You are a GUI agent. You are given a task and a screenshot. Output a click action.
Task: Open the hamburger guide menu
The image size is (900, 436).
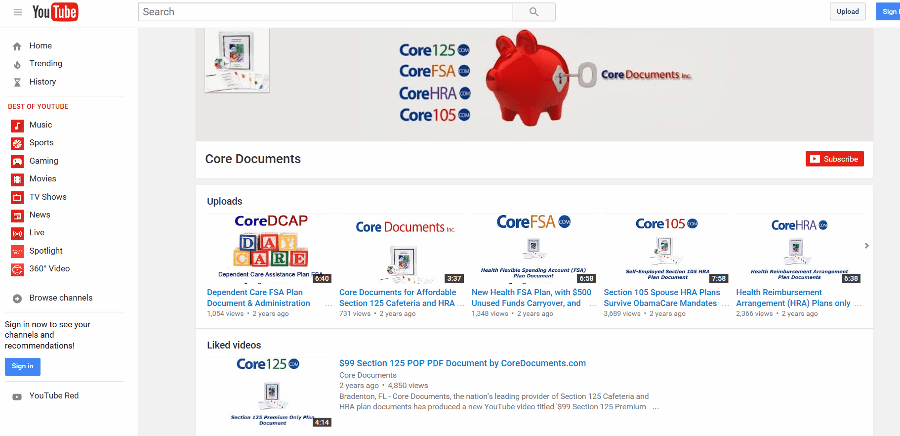pyautogui.click(x=18, y=12)
